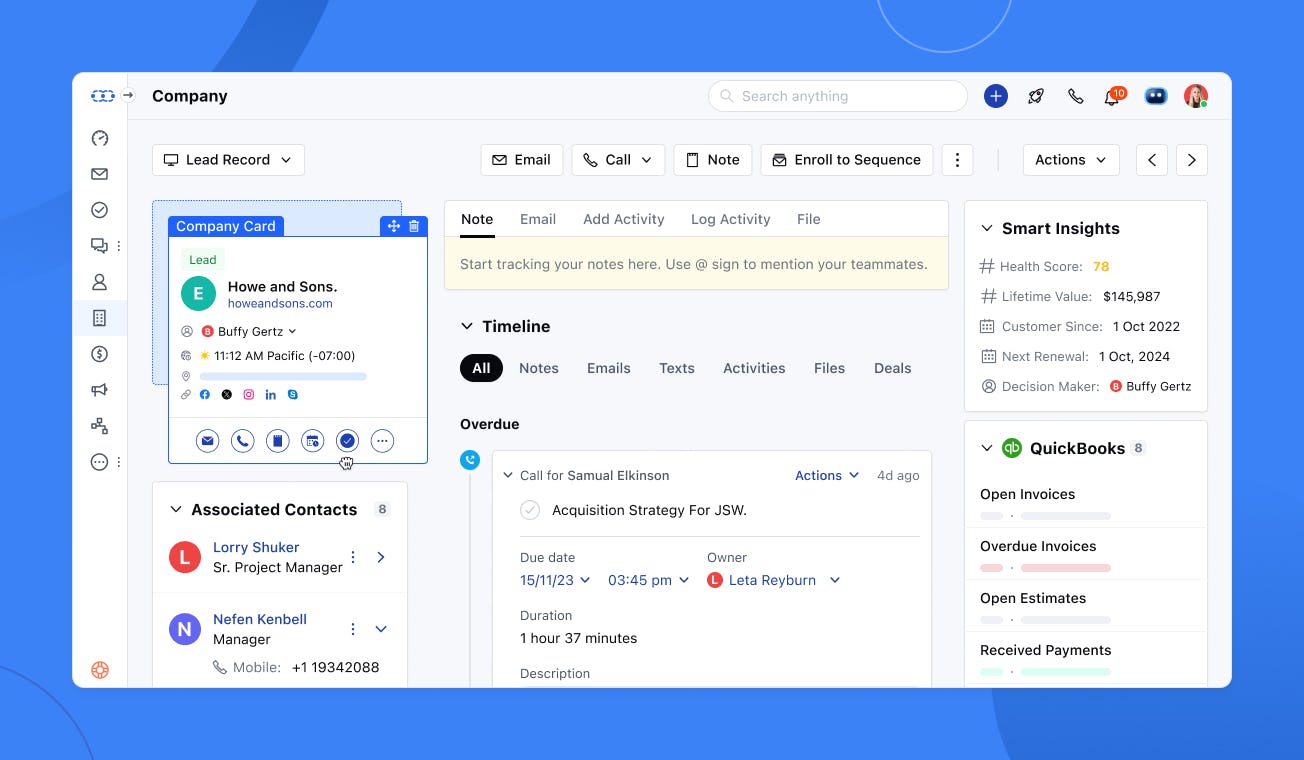Screen dimensions: 1304x760
Task: Open the Facebook link on Company Card
Action: click(205, 395)
